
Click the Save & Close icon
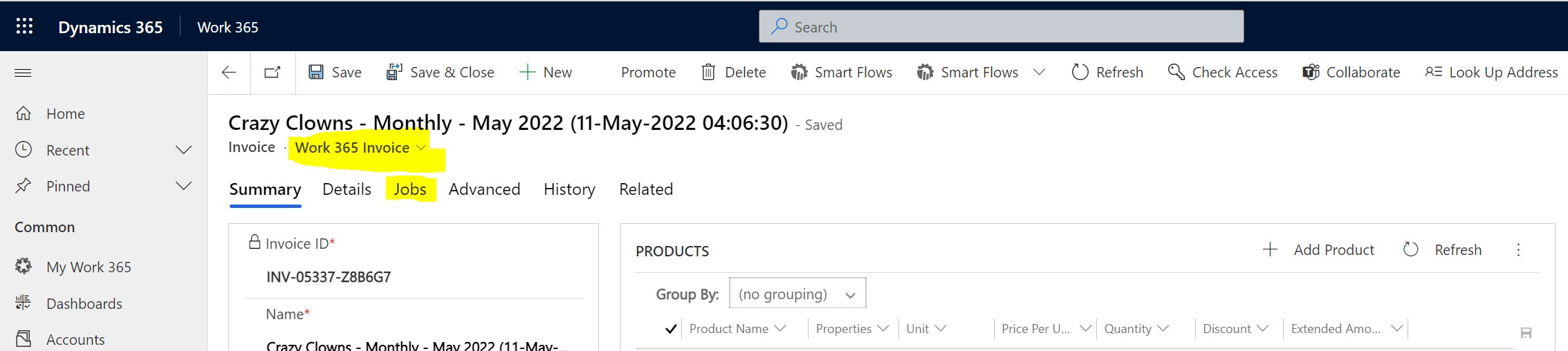(x=394, y=73)
